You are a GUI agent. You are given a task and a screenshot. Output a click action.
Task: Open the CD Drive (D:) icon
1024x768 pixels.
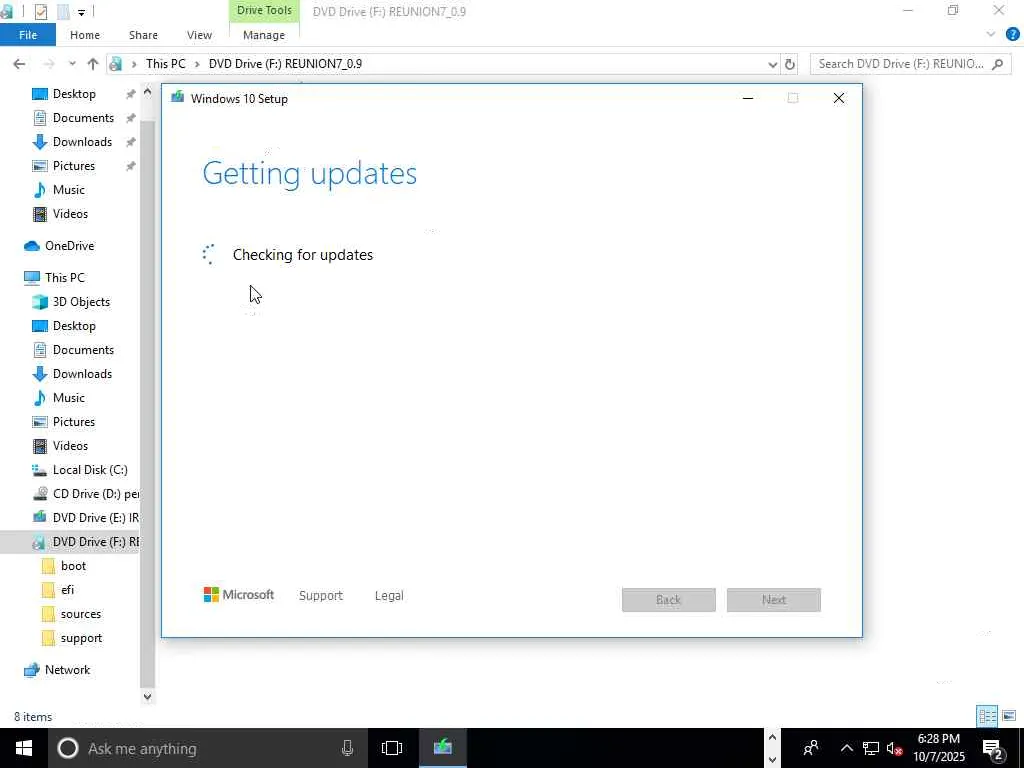click(x=40, y=494)
